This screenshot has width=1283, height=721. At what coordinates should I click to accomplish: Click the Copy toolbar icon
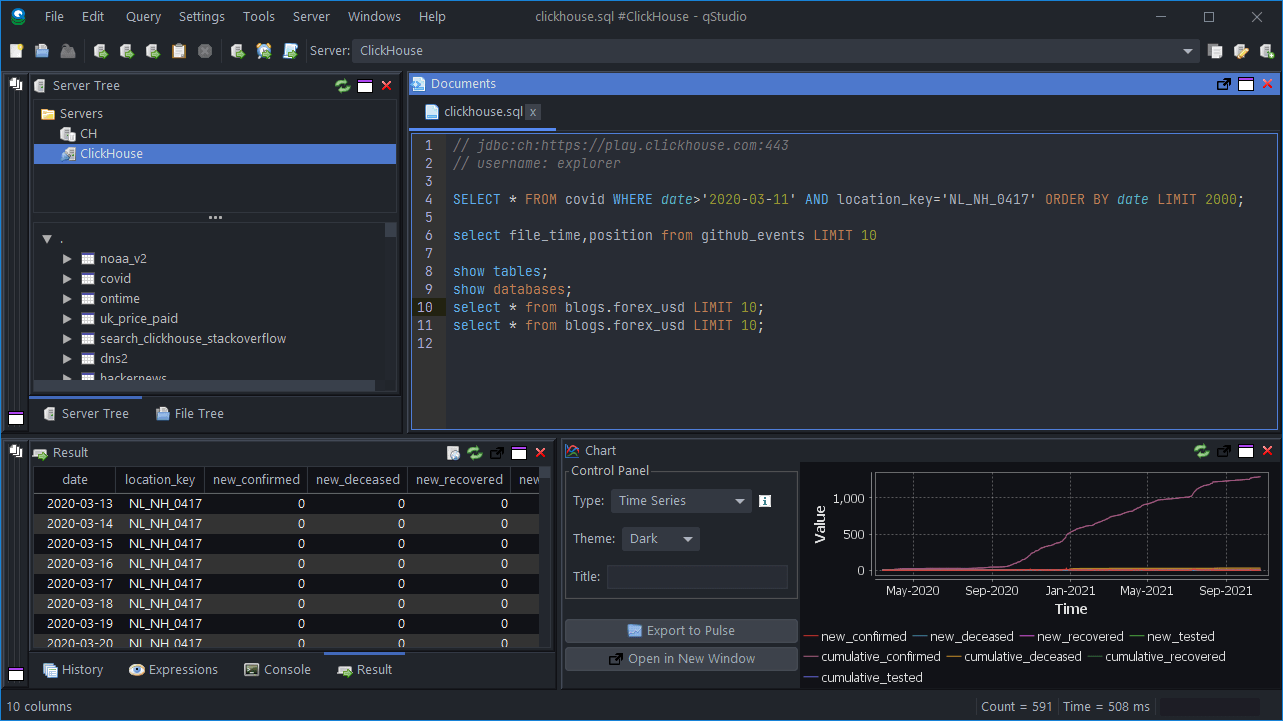[178, 50]
